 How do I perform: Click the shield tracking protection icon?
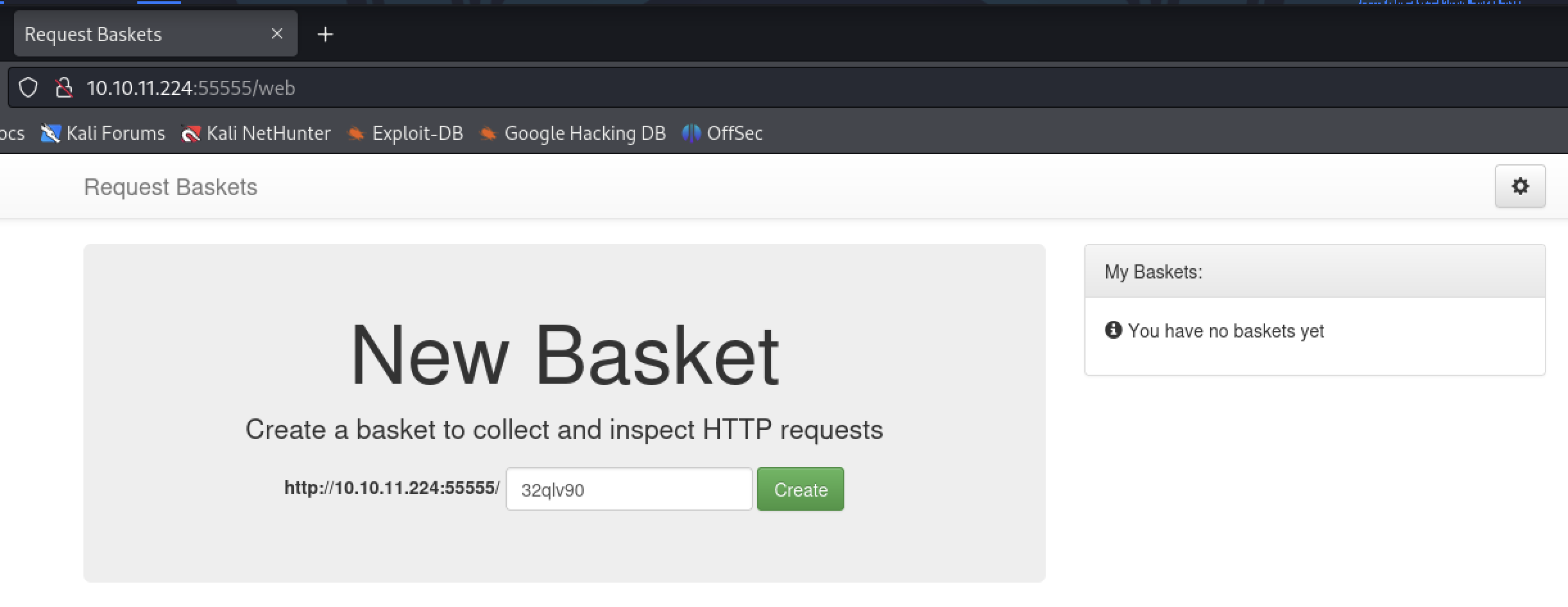click(28, 88)
